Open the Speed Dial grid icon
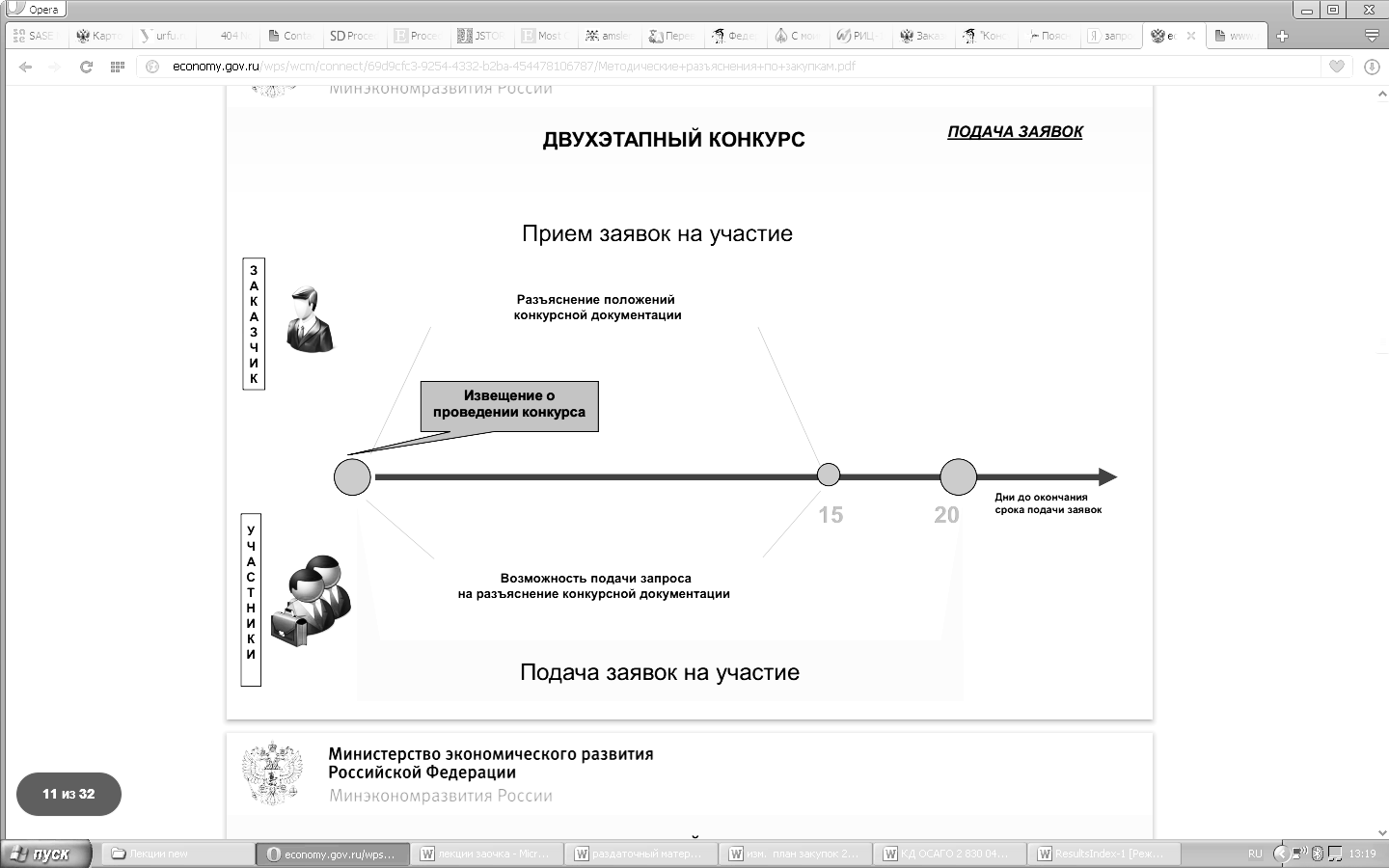The image size is (1389, 868). 118,67
